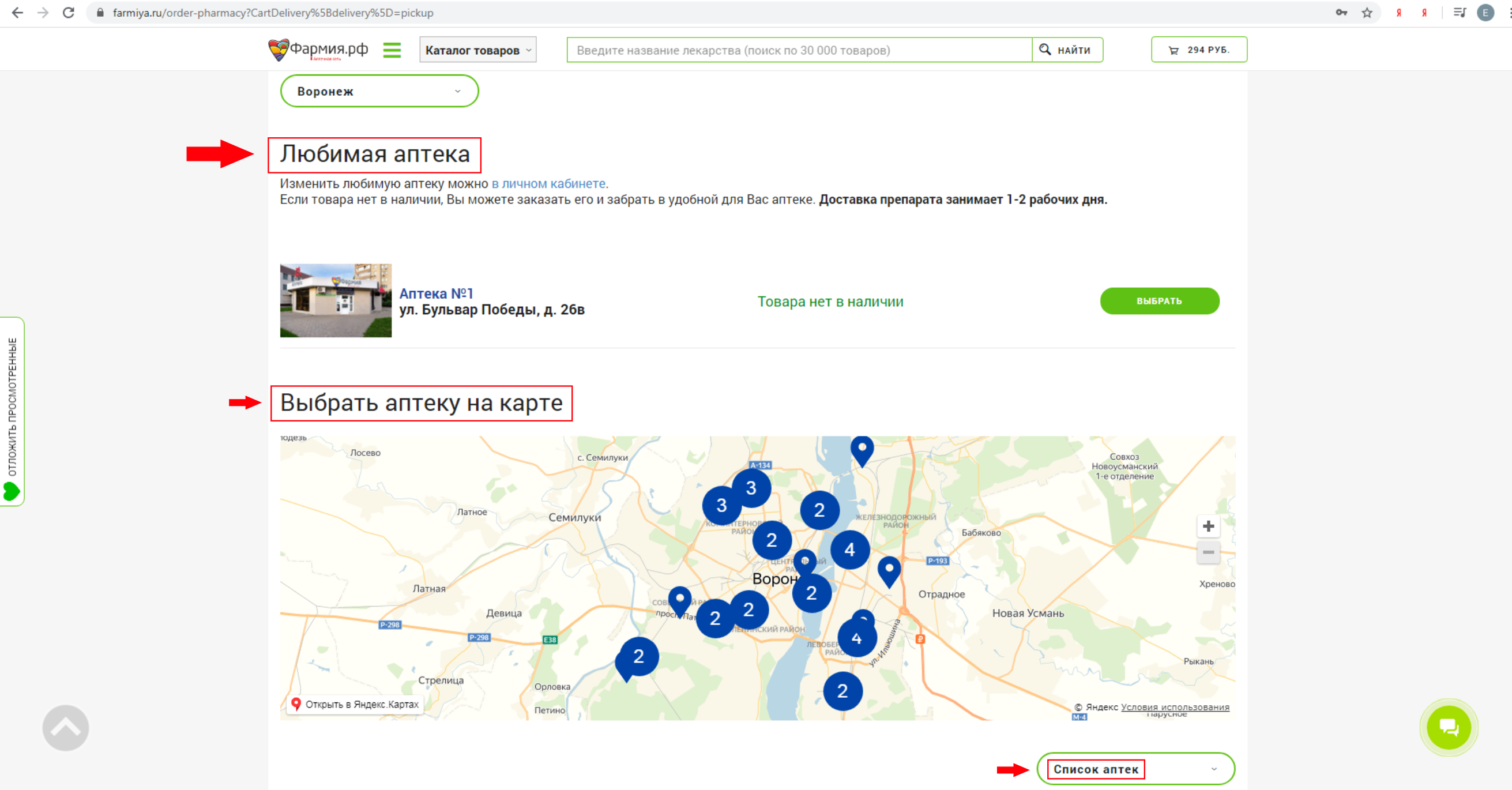The height and width of the screenshot is (790, 1512).
Task: Click the scroll-to-top arrow circle
Action: tap(66, 728)
